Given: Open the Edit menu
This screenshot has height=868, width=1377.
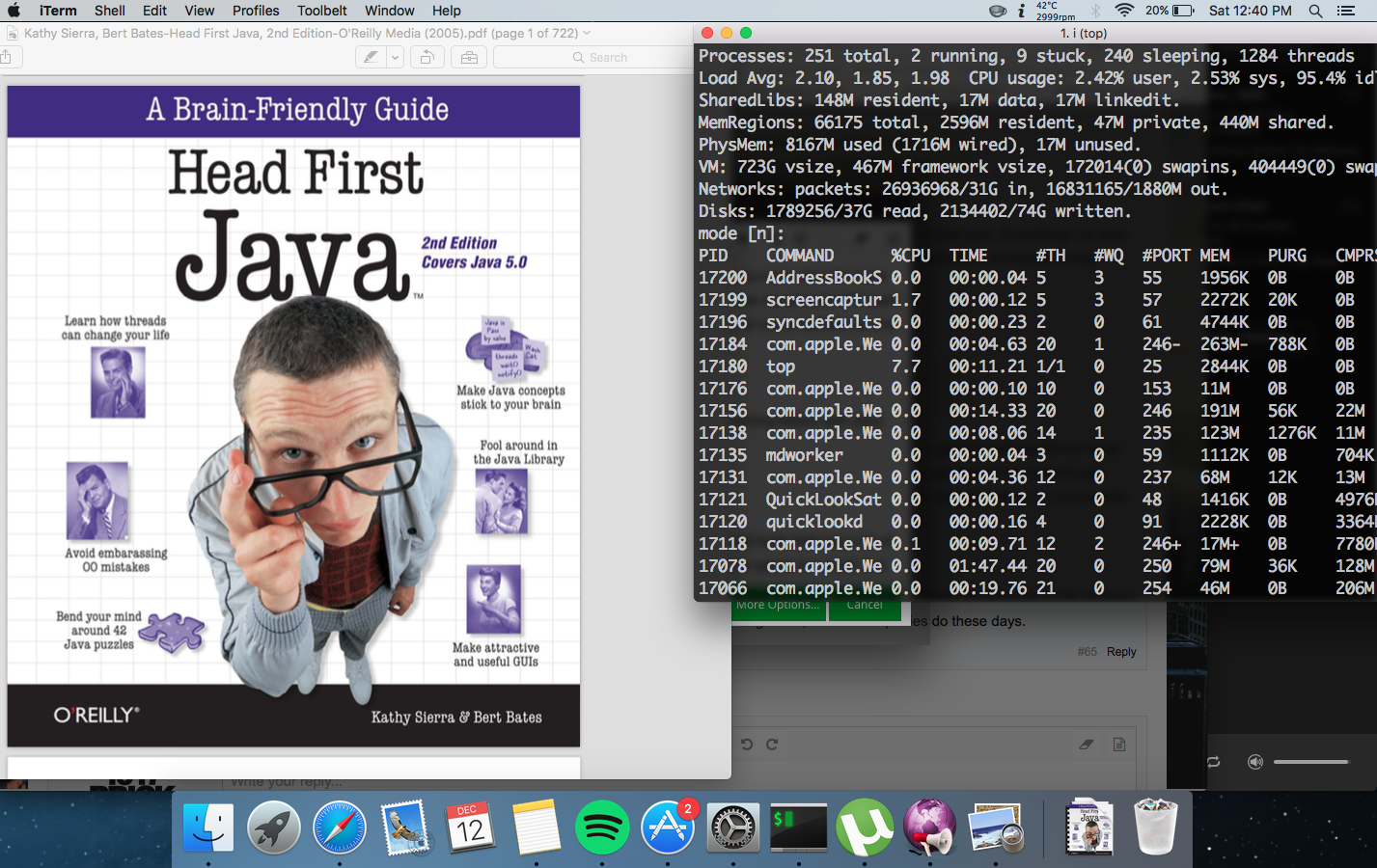Looking at the screenshot, I should click(x=154, y=11).
